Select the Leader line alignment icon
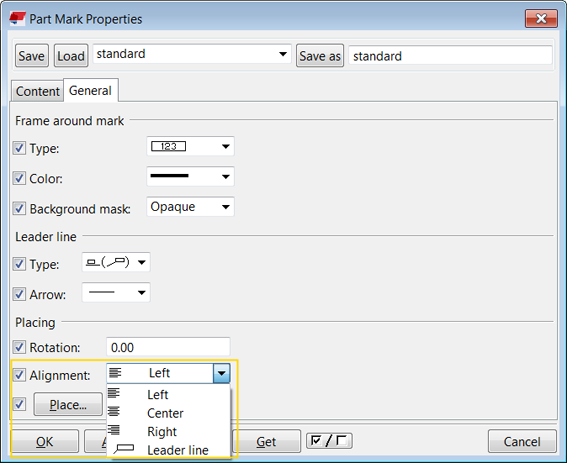 click(x=123, y=449)
